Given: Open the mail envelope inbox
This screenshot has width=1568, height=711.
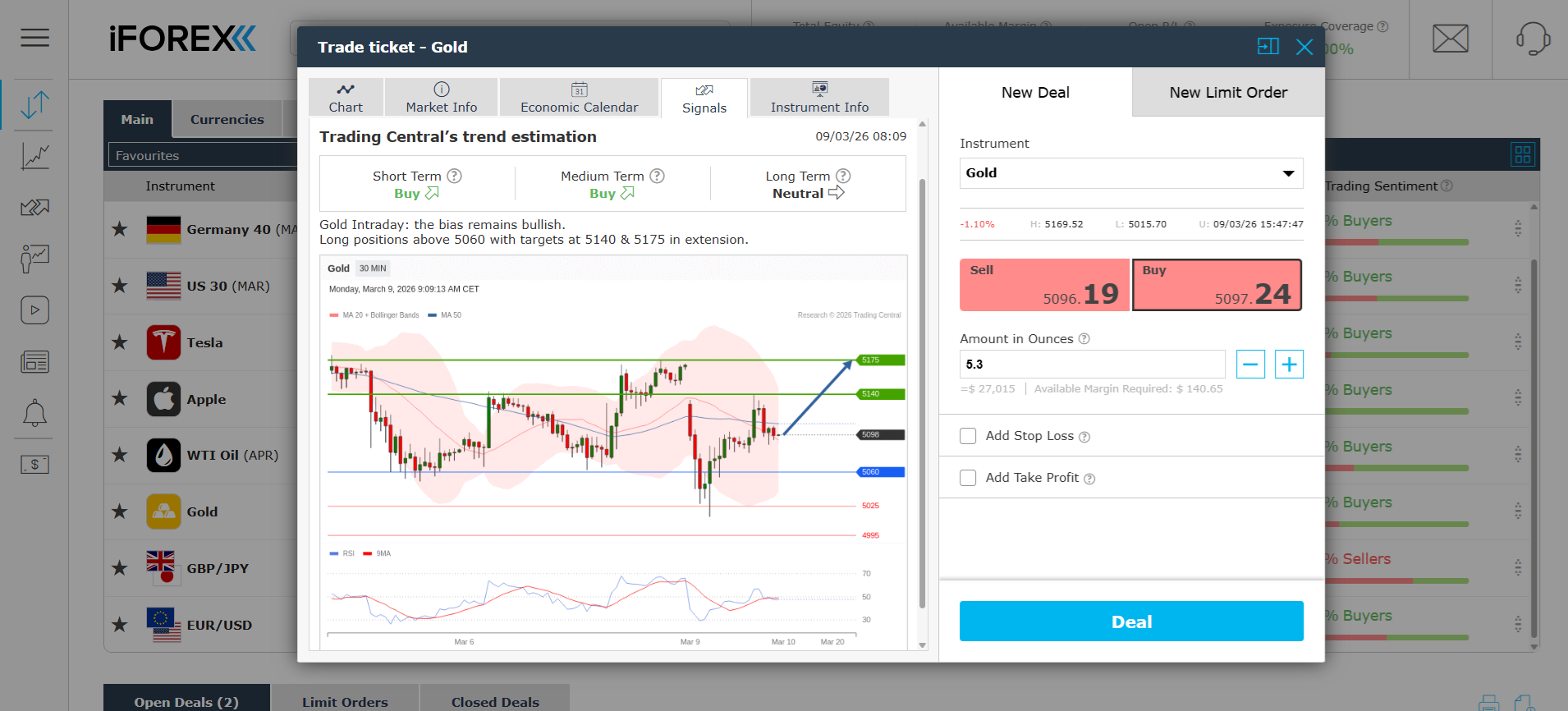Looking at the screenshot, I should pyautogui.click(x=1451, y=39).
